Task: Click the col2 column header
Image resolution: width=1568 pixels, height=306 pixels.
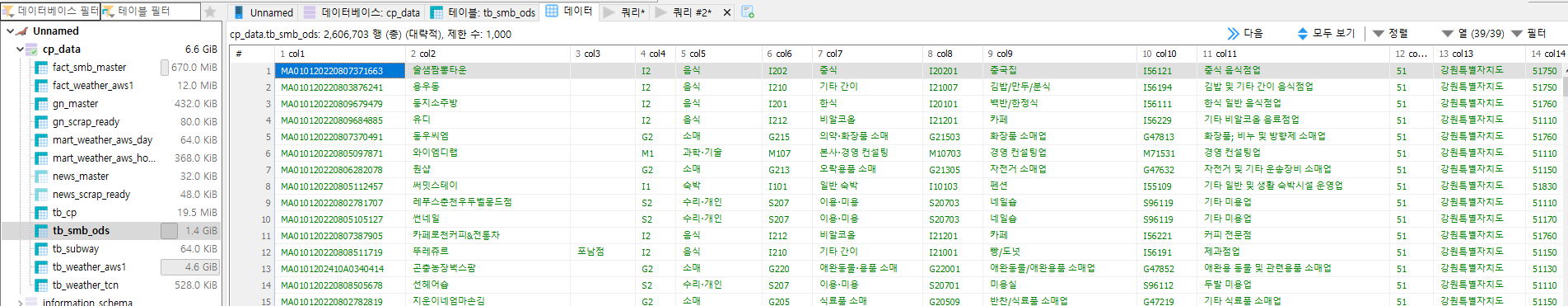Action: 488,54
